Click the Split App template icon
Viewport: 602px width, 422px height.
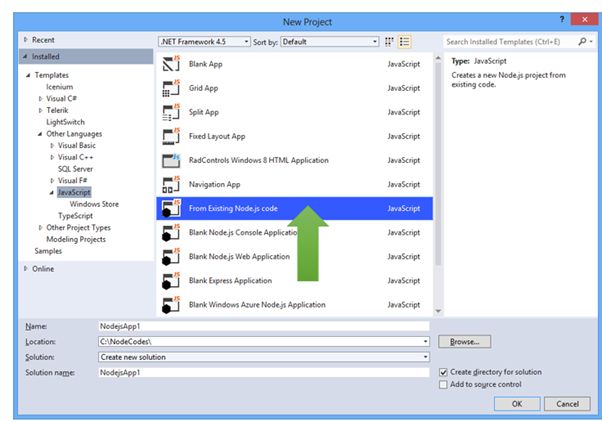pos(171,112)
